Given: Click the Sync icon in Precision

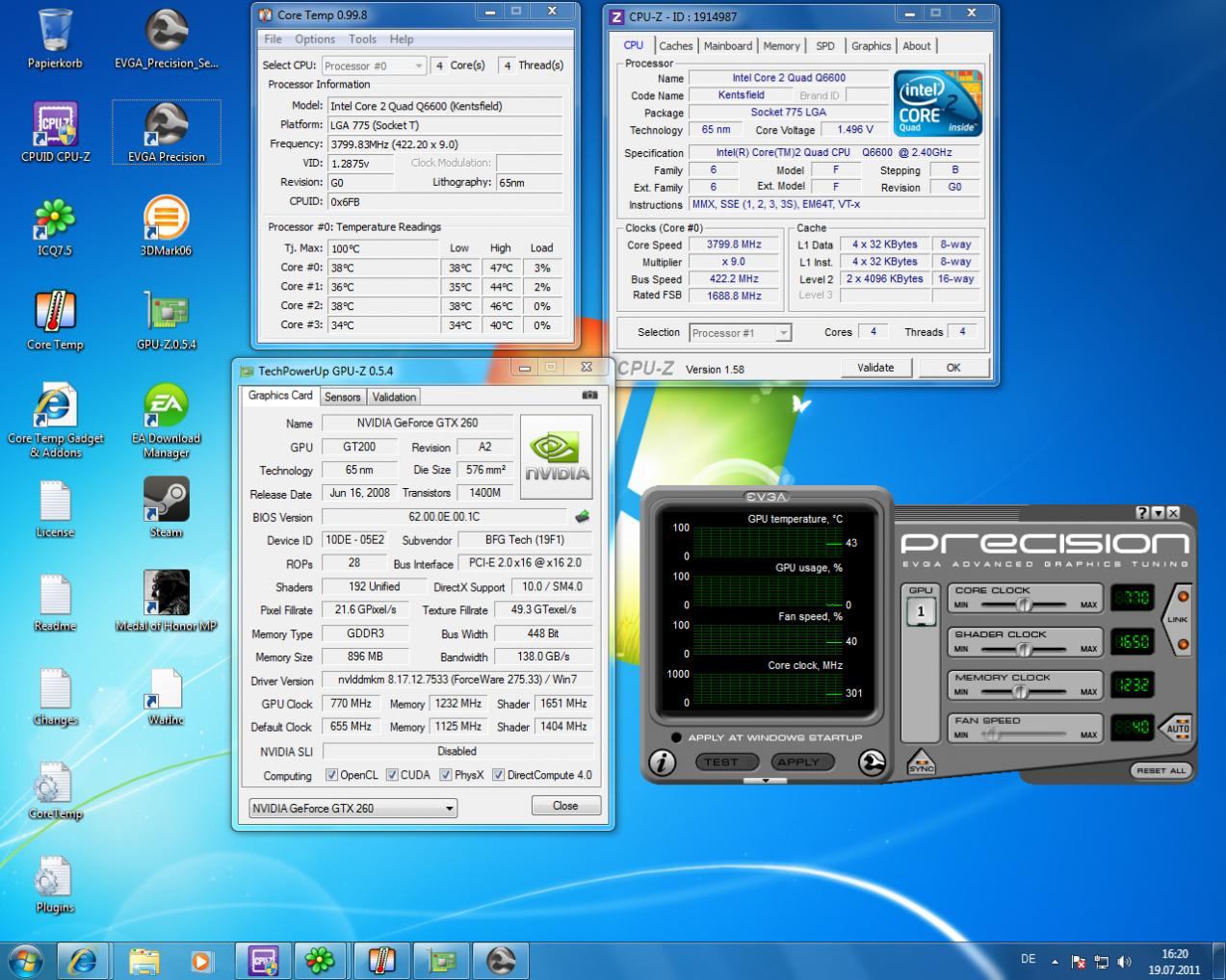Looking at the screenshot, I should 921,763.
